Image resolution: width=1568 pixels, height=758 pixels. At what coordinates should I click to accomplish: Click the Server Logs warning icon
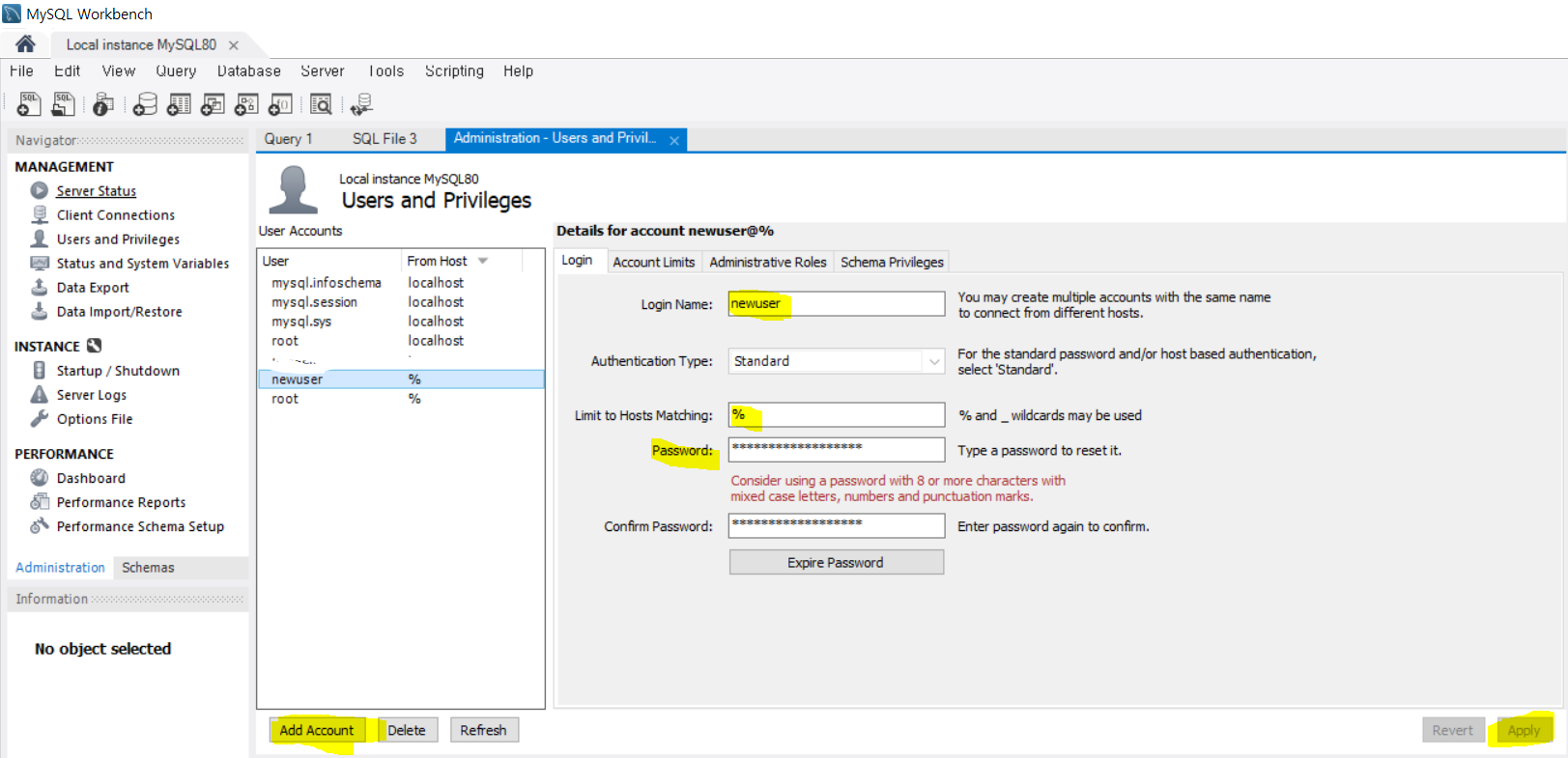40,394
